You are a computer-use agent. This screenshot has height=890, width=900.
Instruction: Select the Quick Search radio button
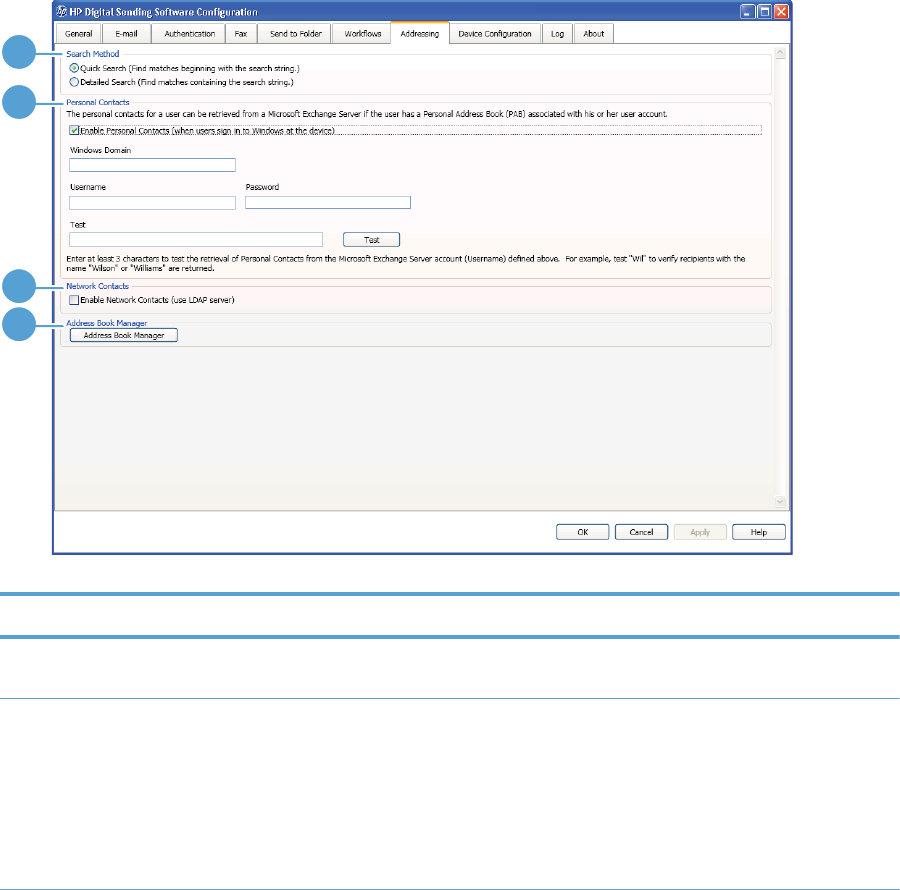point(74,68)
